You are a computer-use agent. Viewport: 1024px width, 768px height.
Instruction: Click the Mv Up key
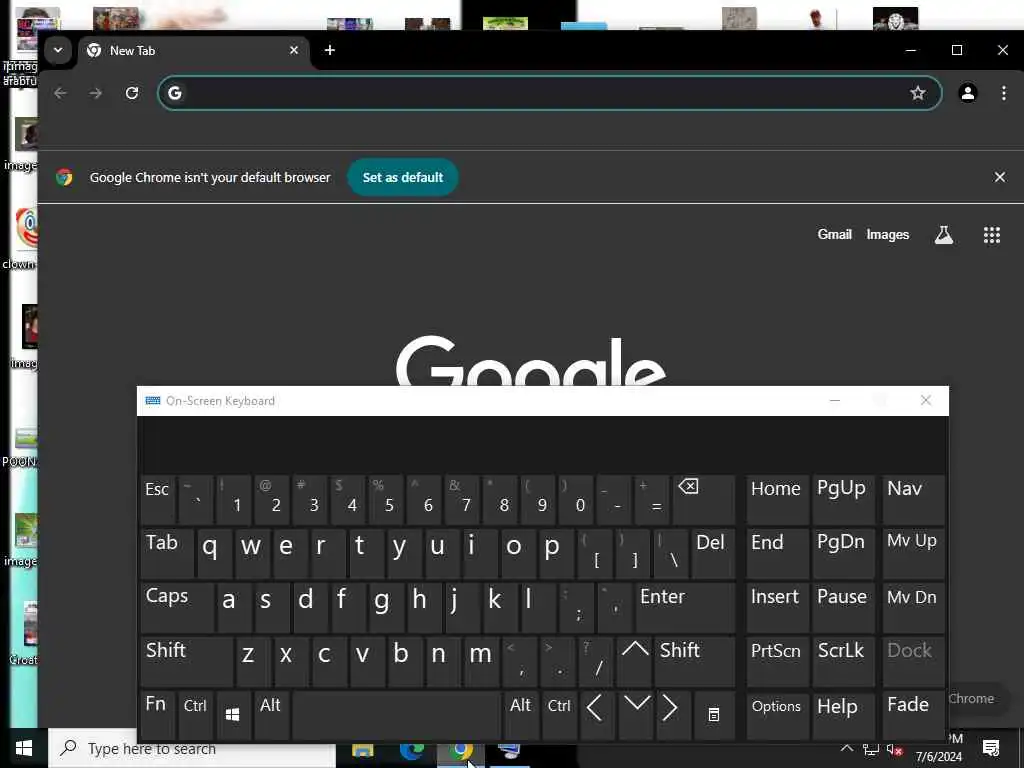click(x=913, y=554)
